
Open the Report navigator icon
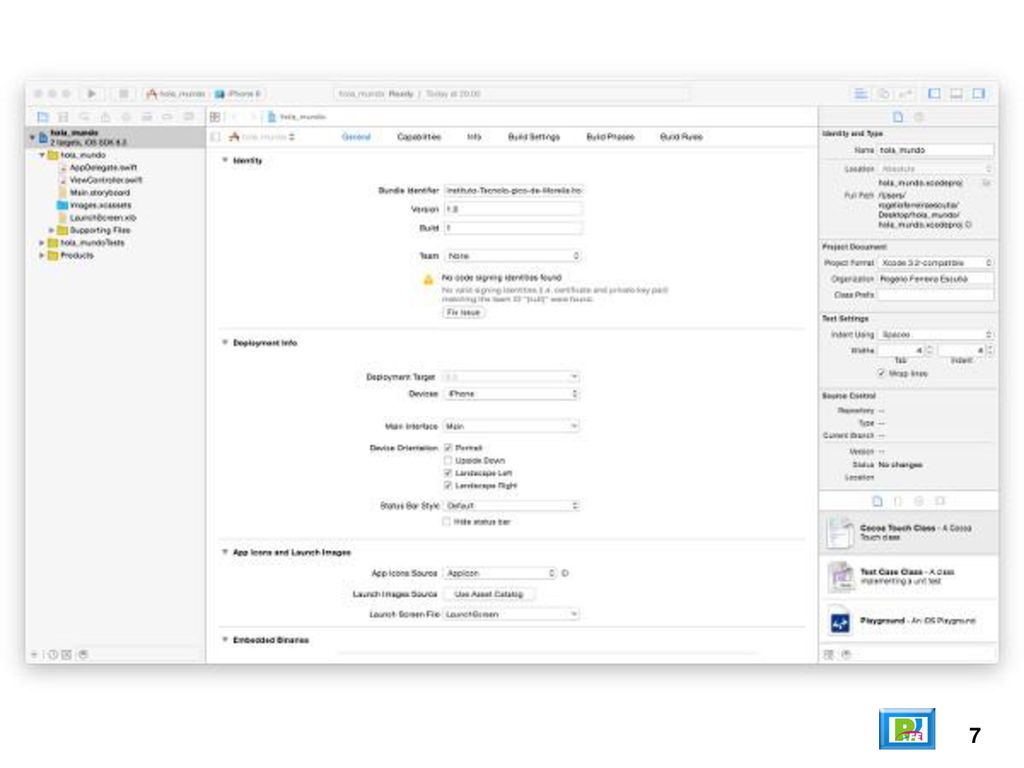pyautogui.click(x=189, y=117)
